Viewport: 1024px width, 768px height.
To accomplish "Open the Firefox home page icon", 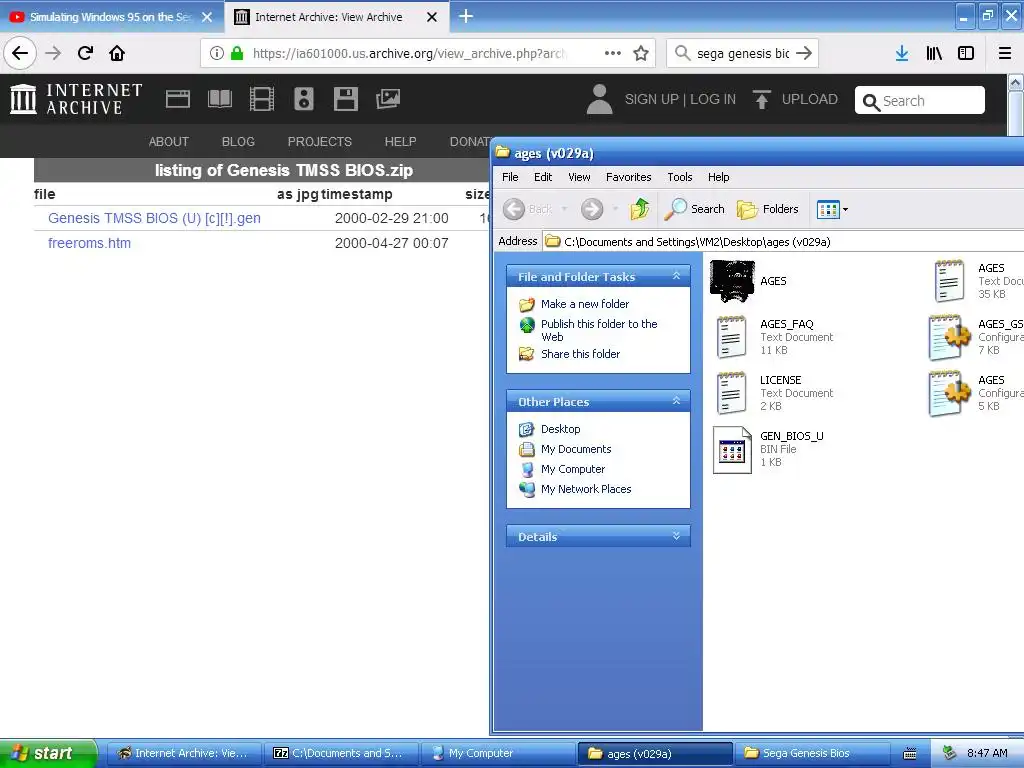I will click(117, 53).
